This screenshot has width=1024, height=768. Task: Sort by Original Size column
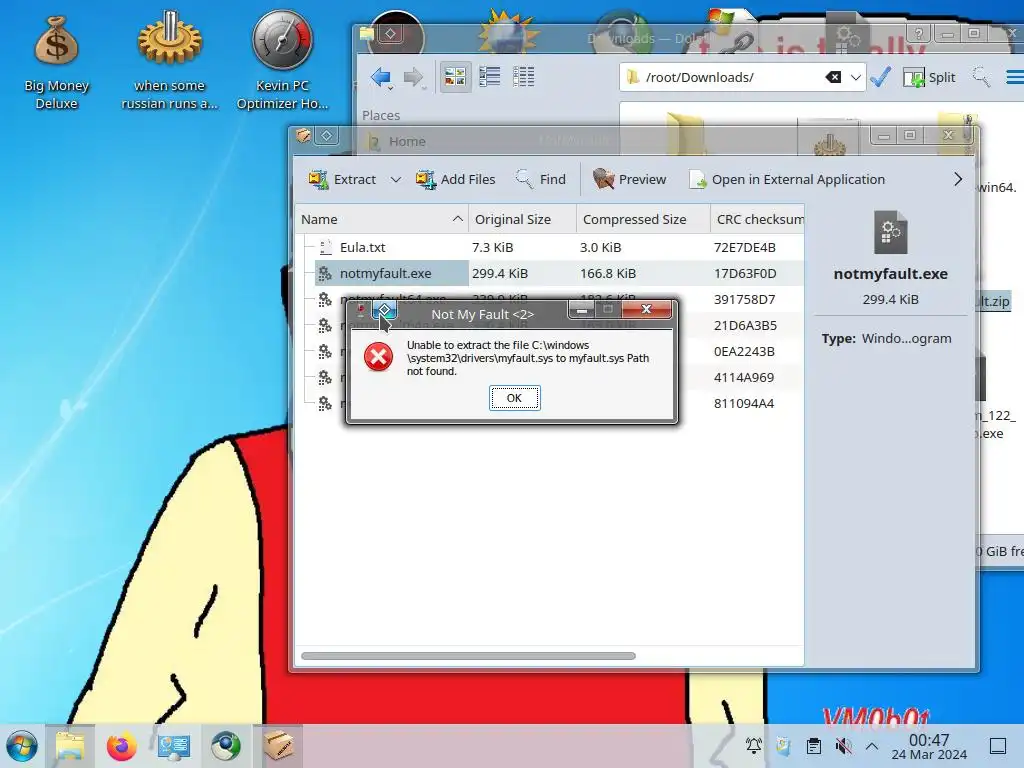(522, 219)
